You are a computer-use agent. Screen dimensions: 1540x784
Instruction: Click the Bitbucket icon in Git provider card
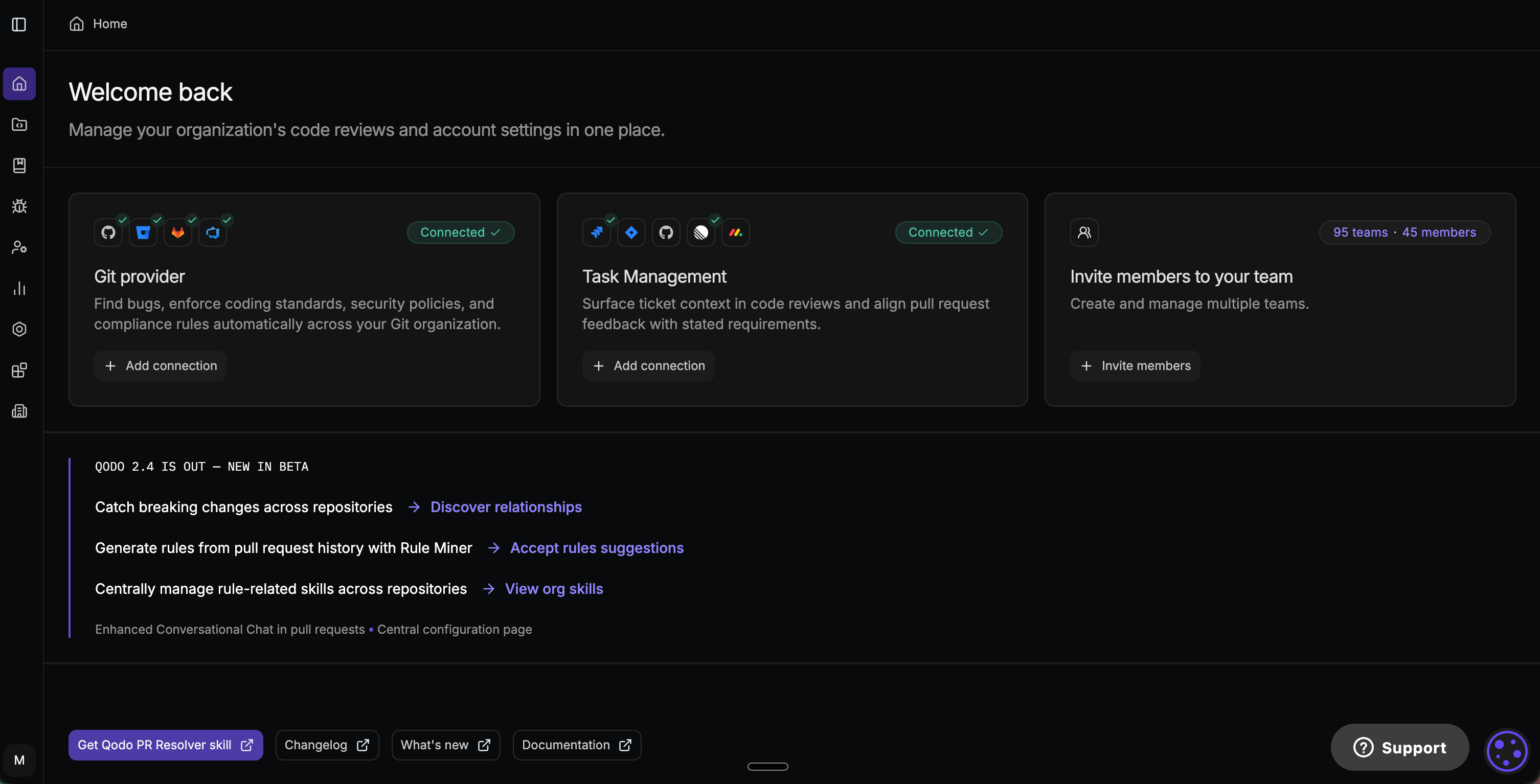(x=143, y=233)
